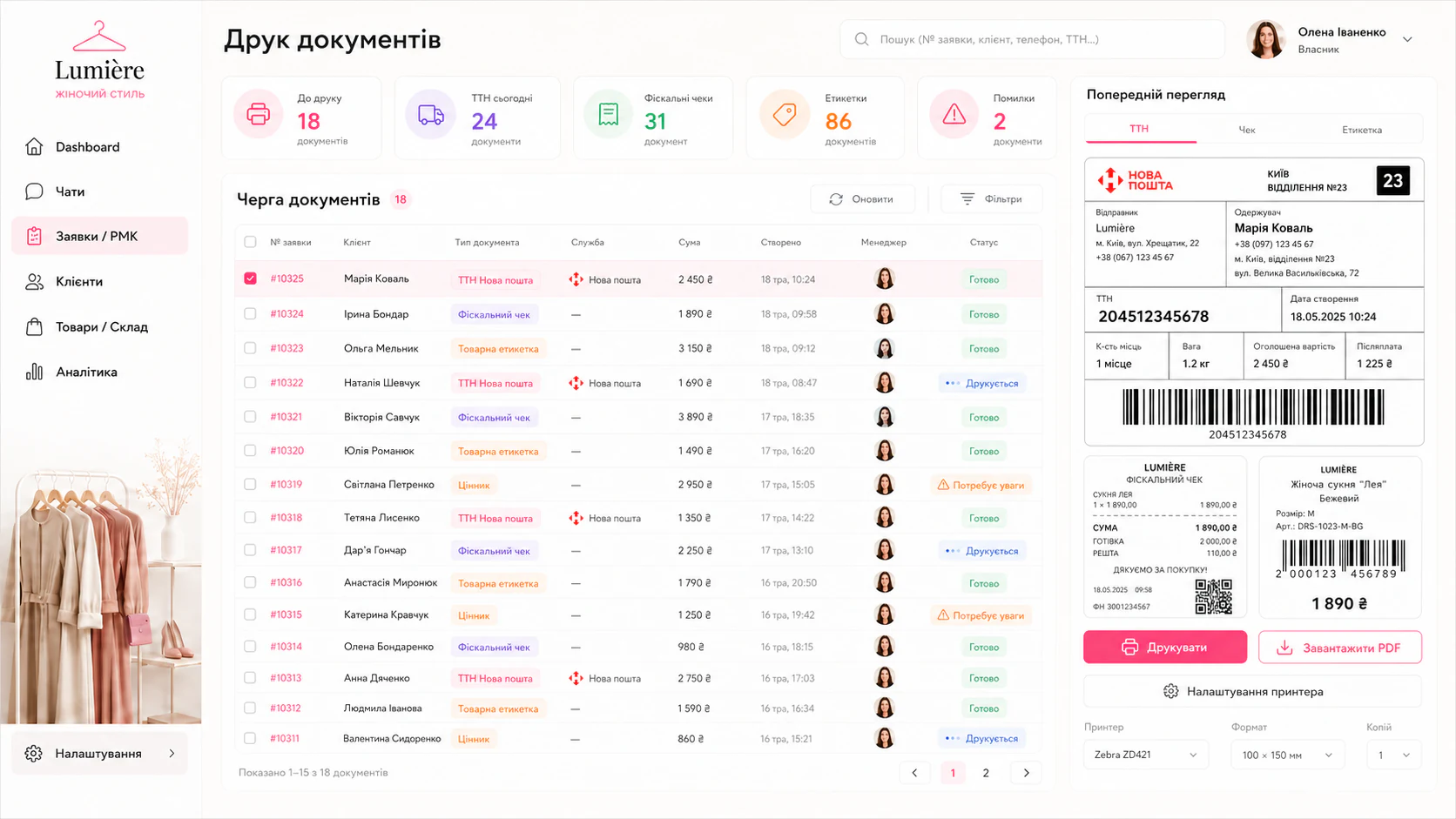The width and height of the screenshot is (1456, 819).
Task: Click the truck icon on ТТН сьогодні card
Action: 431,114
